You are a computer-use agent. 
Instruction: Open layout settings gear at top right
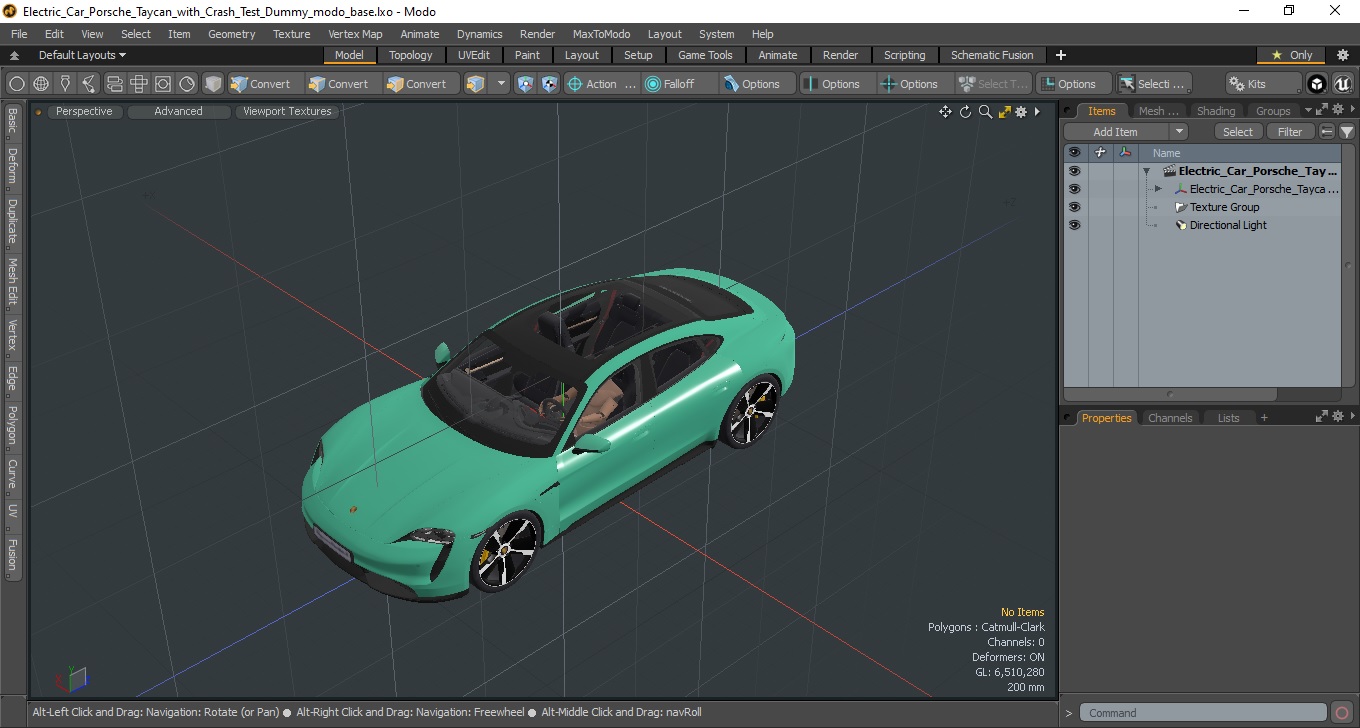tap(1343, 55)
